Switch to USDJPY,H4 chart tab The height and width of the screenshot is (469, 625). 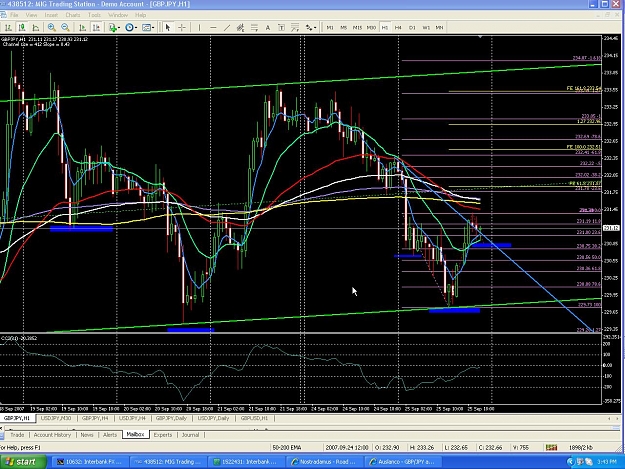(x=132, y=418)
